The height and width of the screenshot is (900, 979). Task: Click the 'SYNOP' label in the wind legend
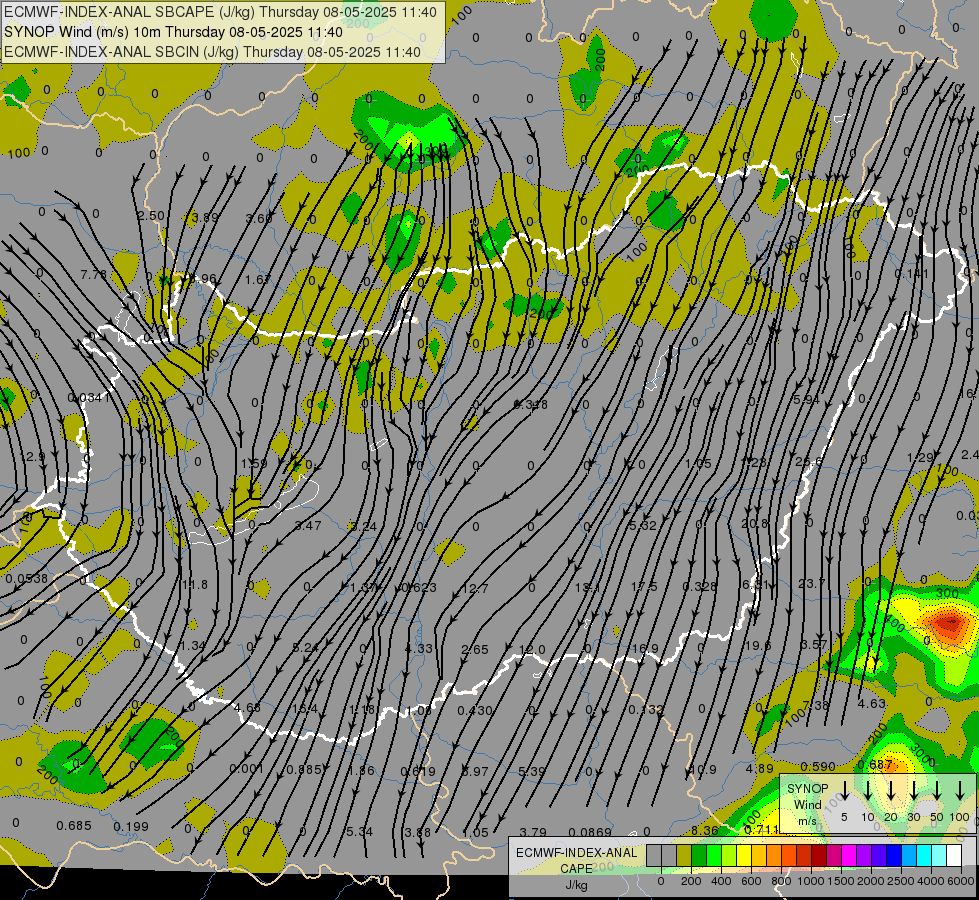pos(807,788)
